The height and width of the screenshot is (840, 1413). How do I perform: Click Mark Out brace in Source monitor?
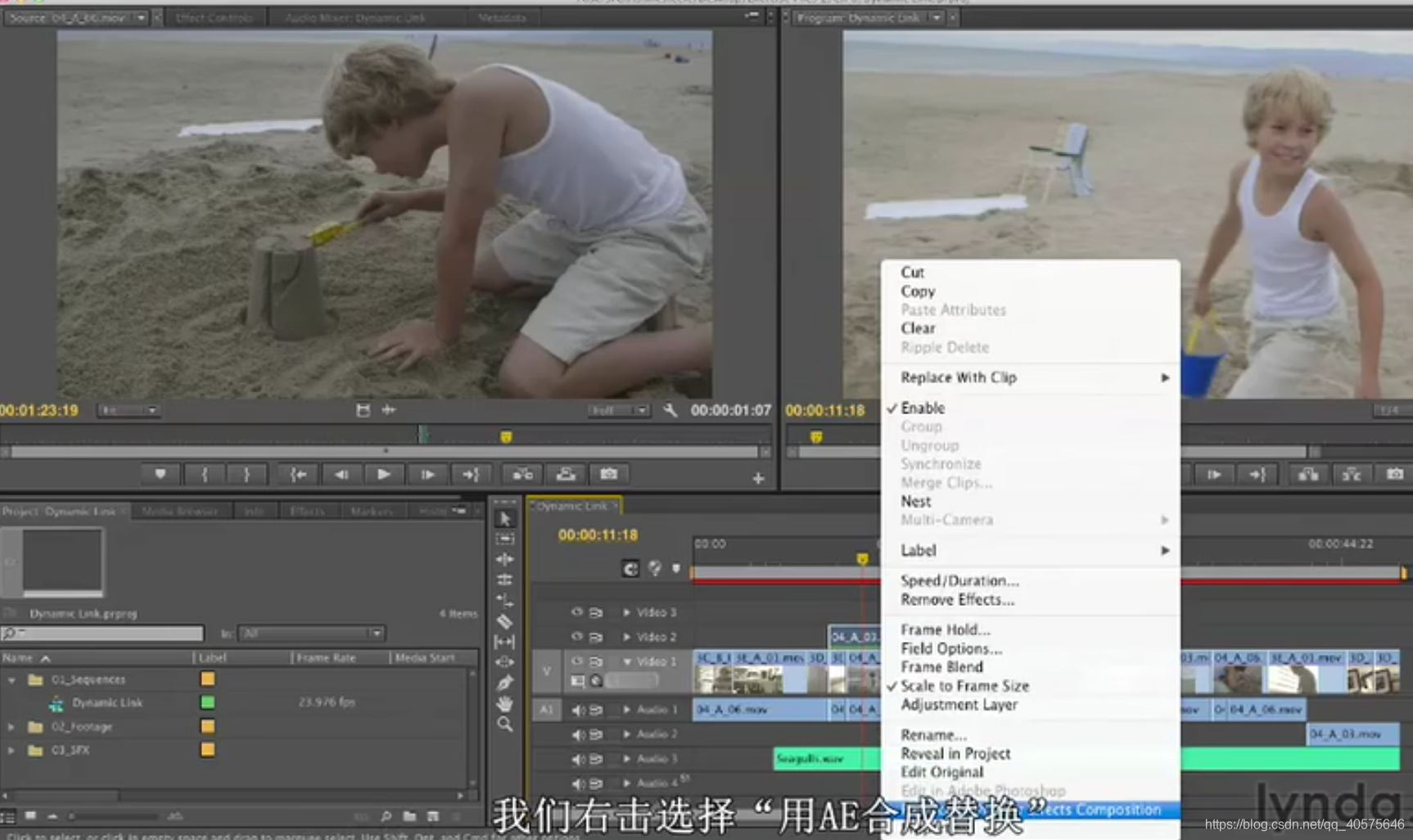246,474
